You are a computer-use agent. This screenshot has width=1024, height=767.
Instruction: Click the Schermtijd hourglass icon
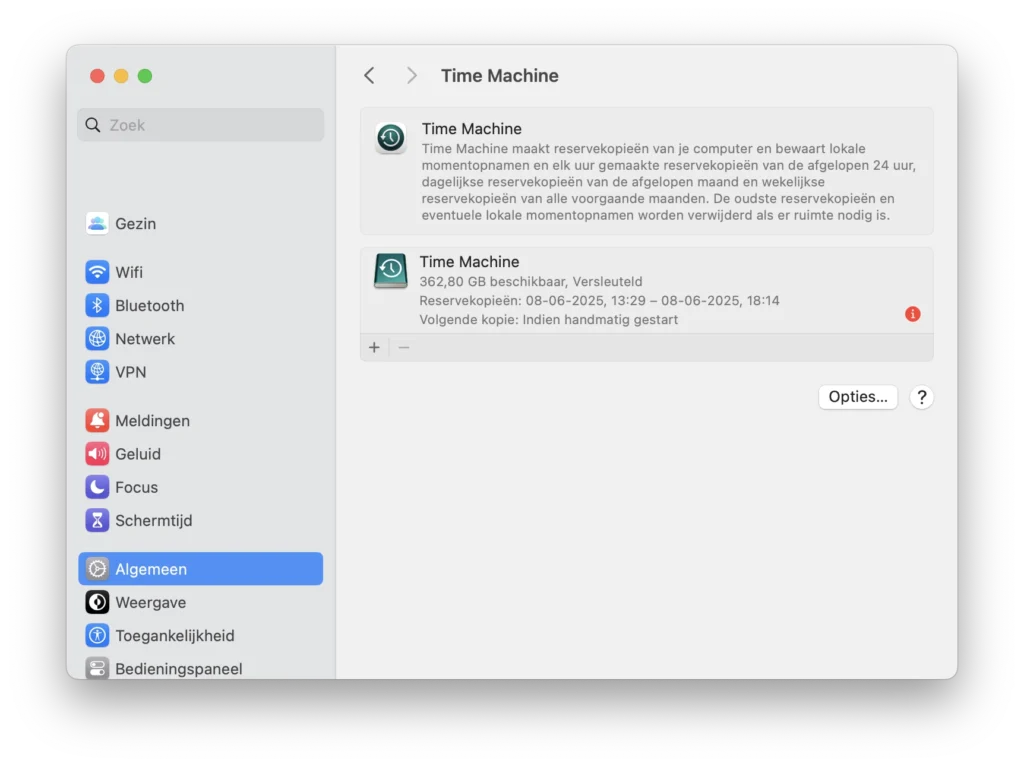(97, 520)
